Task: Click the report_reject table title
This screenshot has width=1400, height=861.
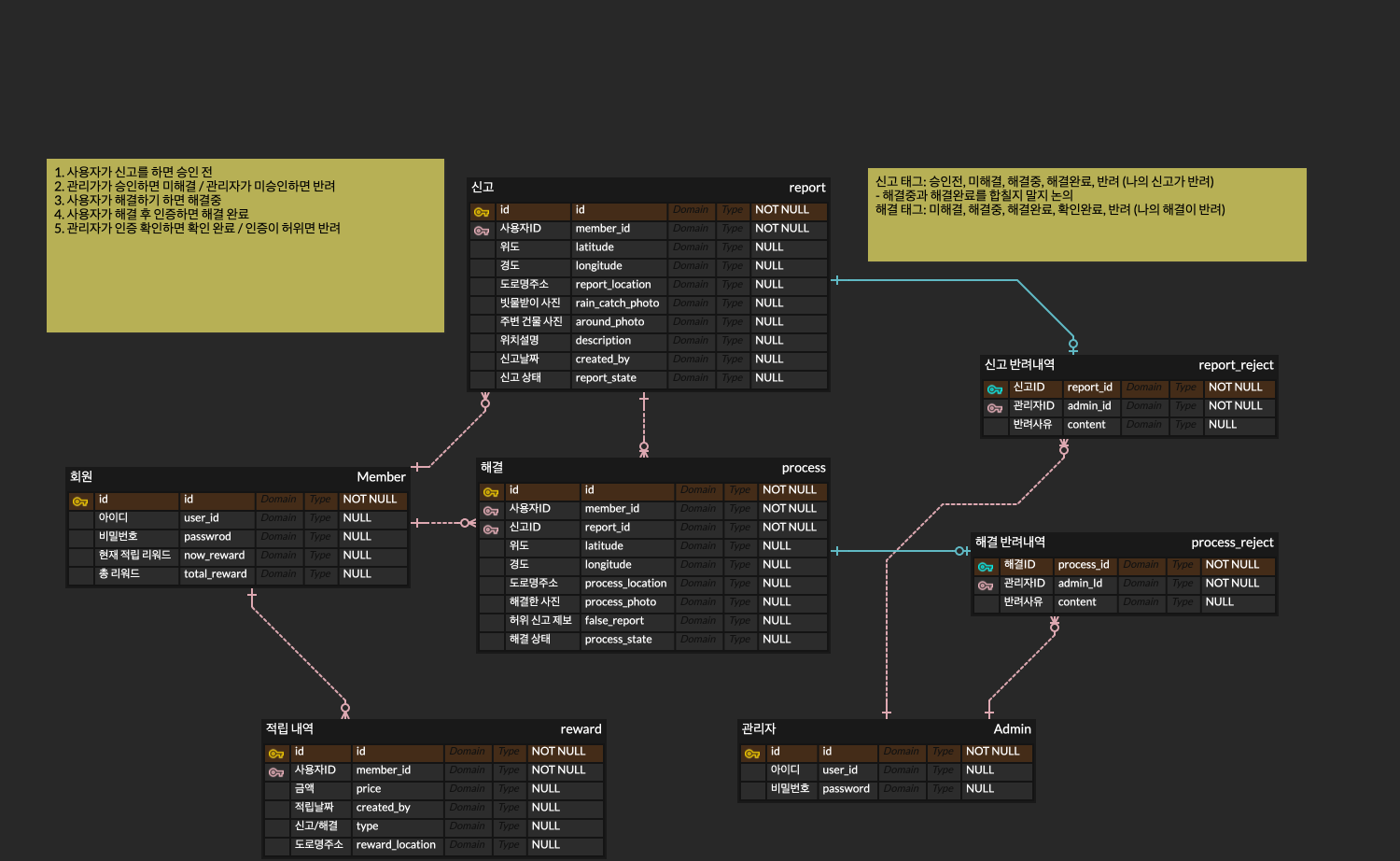Action: [1236, 365]
